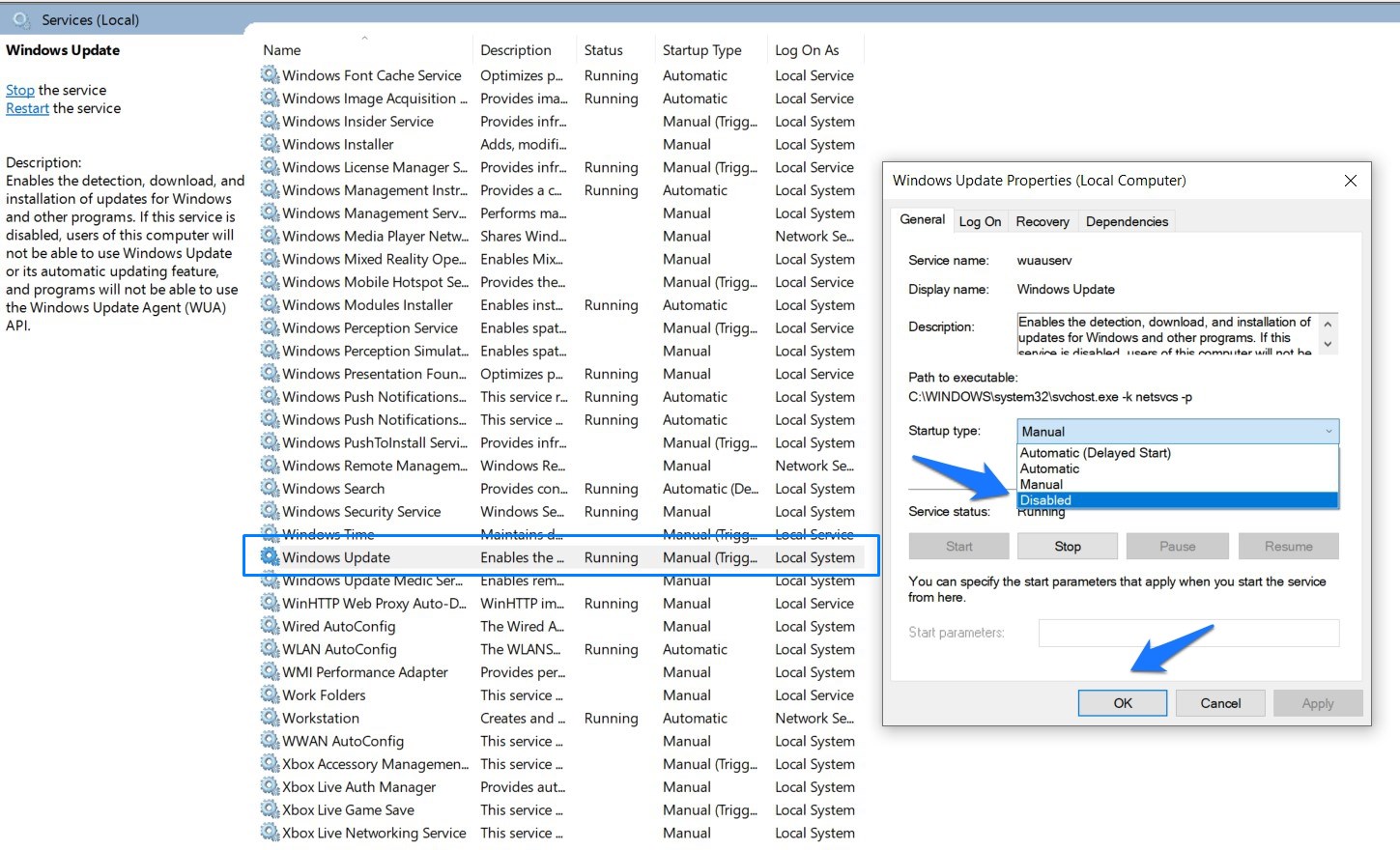Click the Start button in service status
Viewport: 1400px width, 850px height.
[x=958, y=547]
